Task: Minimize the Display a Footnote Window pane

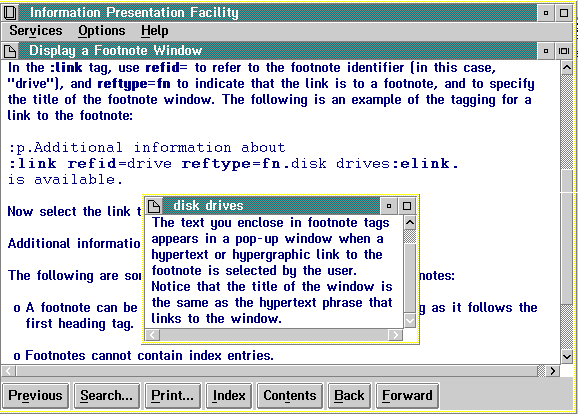Action: coord(546,51)
